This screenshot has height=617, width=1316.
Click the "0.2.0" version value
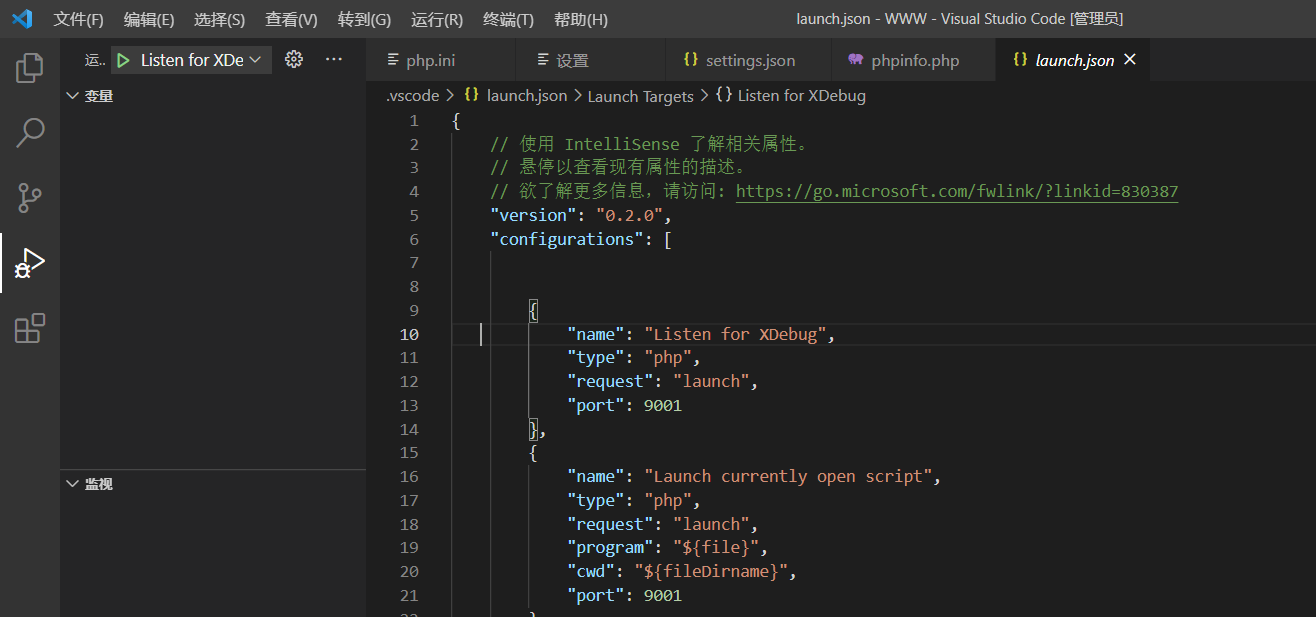click(x=629, y=215)
